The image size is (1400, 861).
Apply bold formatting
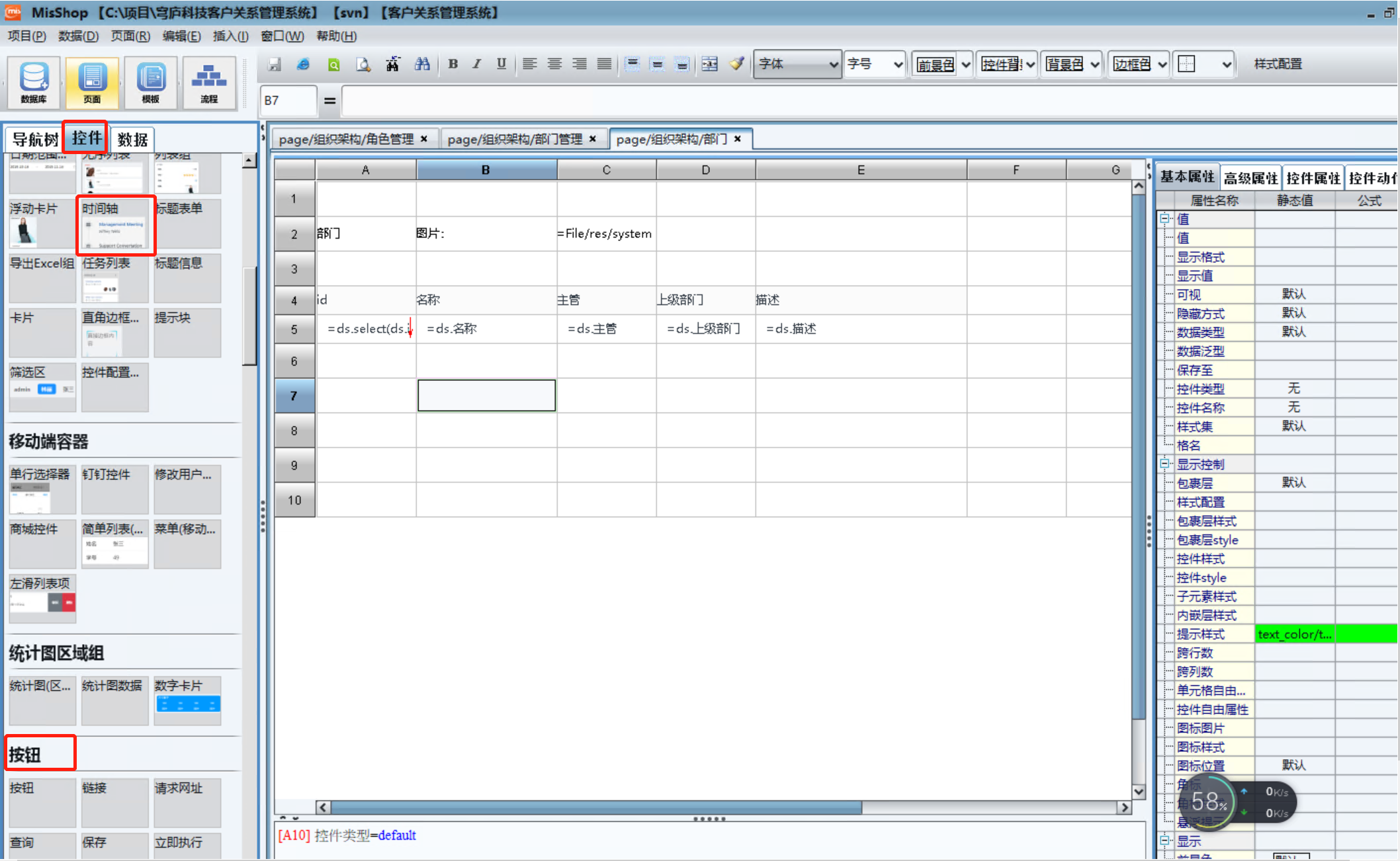(453, 64)
